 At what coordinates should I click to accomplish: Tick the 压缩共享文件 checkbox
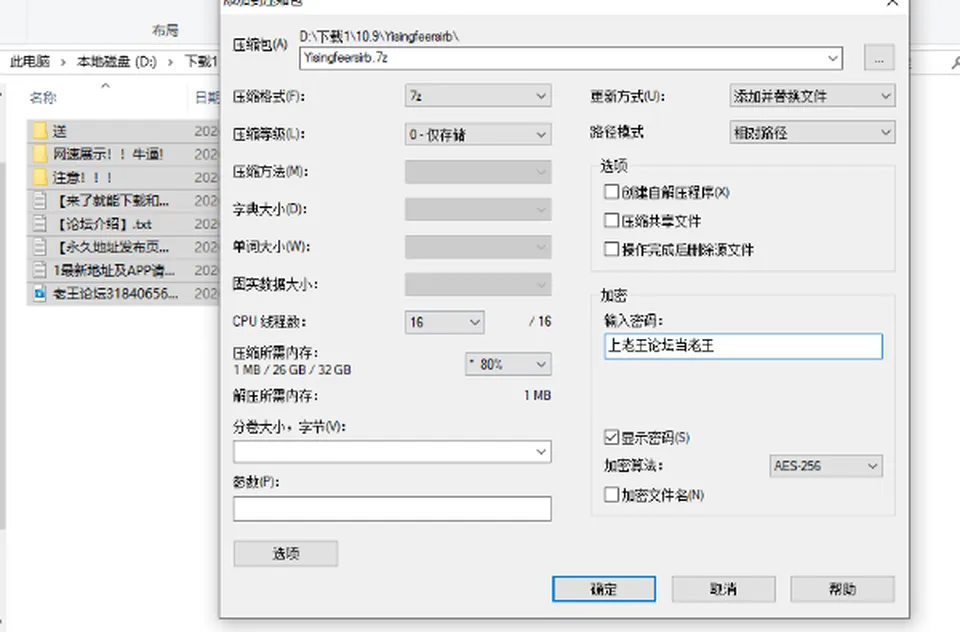(611, 220)
